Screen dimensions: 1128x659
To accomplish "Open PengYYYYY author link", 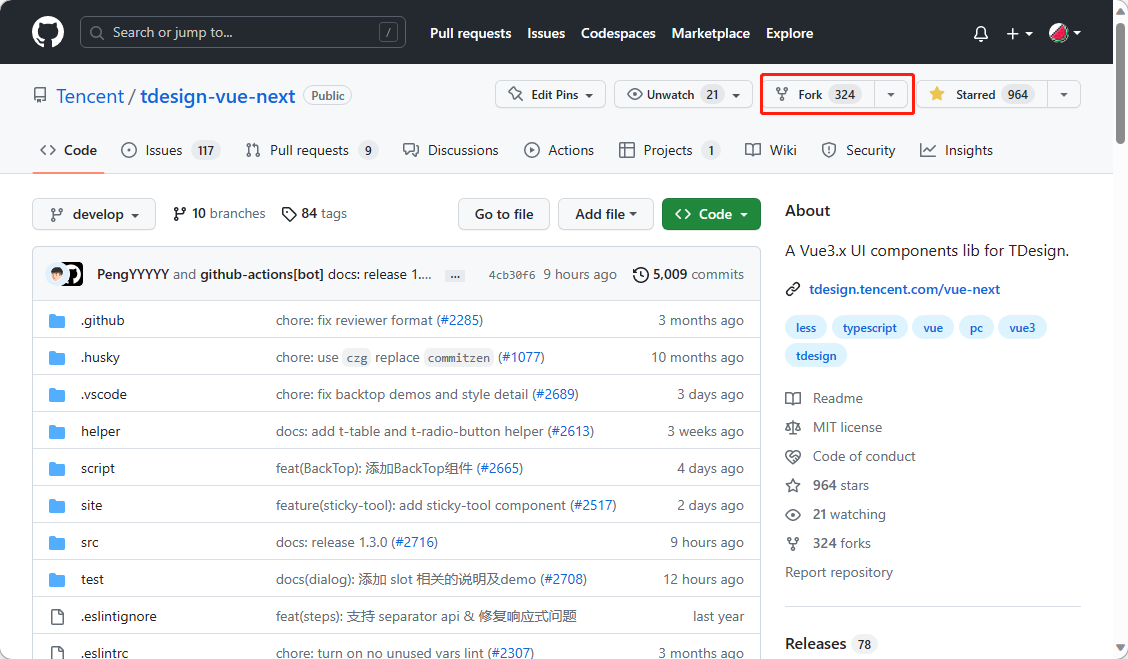I will (133, 274).
